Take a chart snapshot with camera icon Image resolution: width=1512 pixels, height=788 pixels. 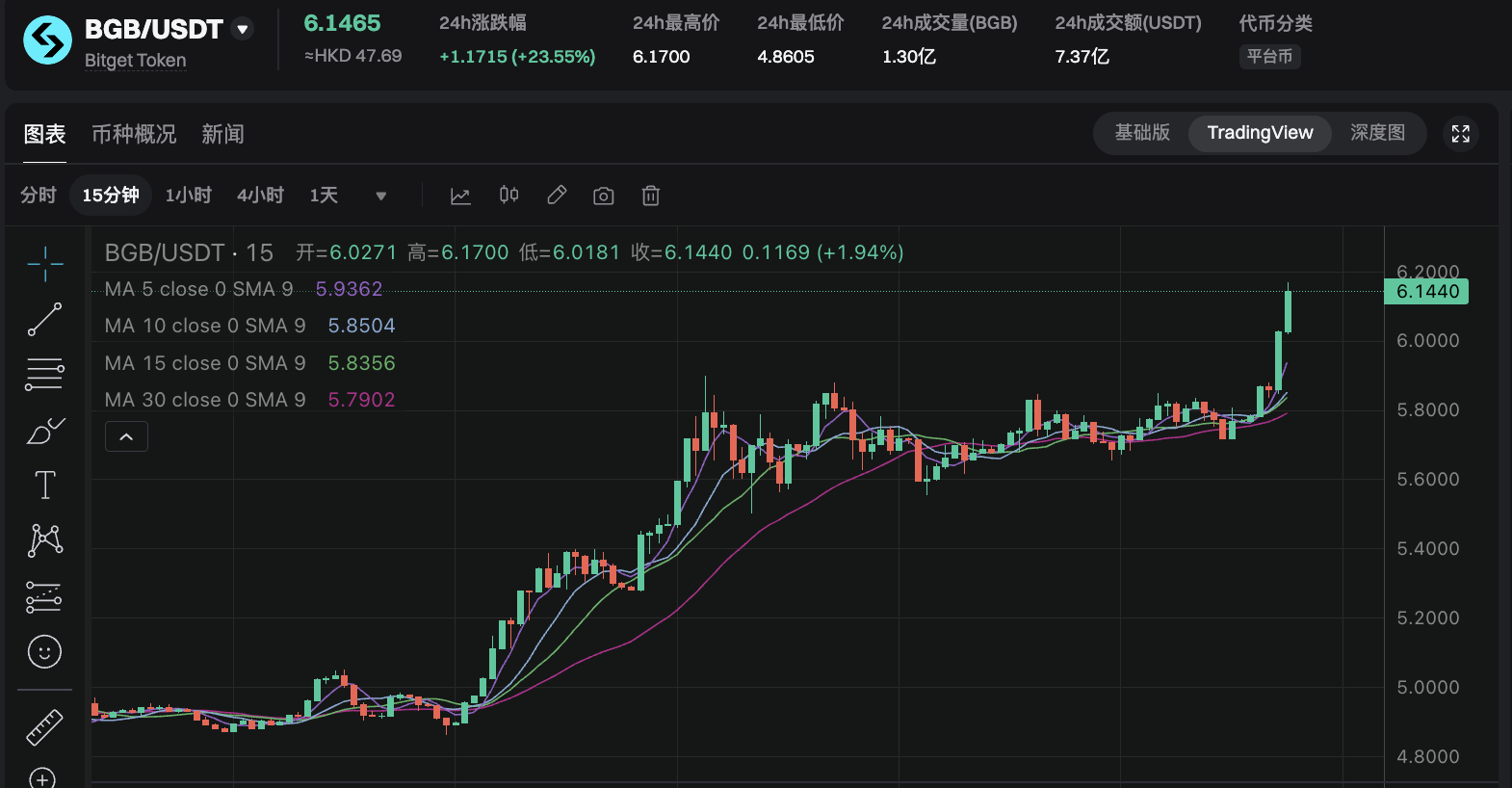603,196
